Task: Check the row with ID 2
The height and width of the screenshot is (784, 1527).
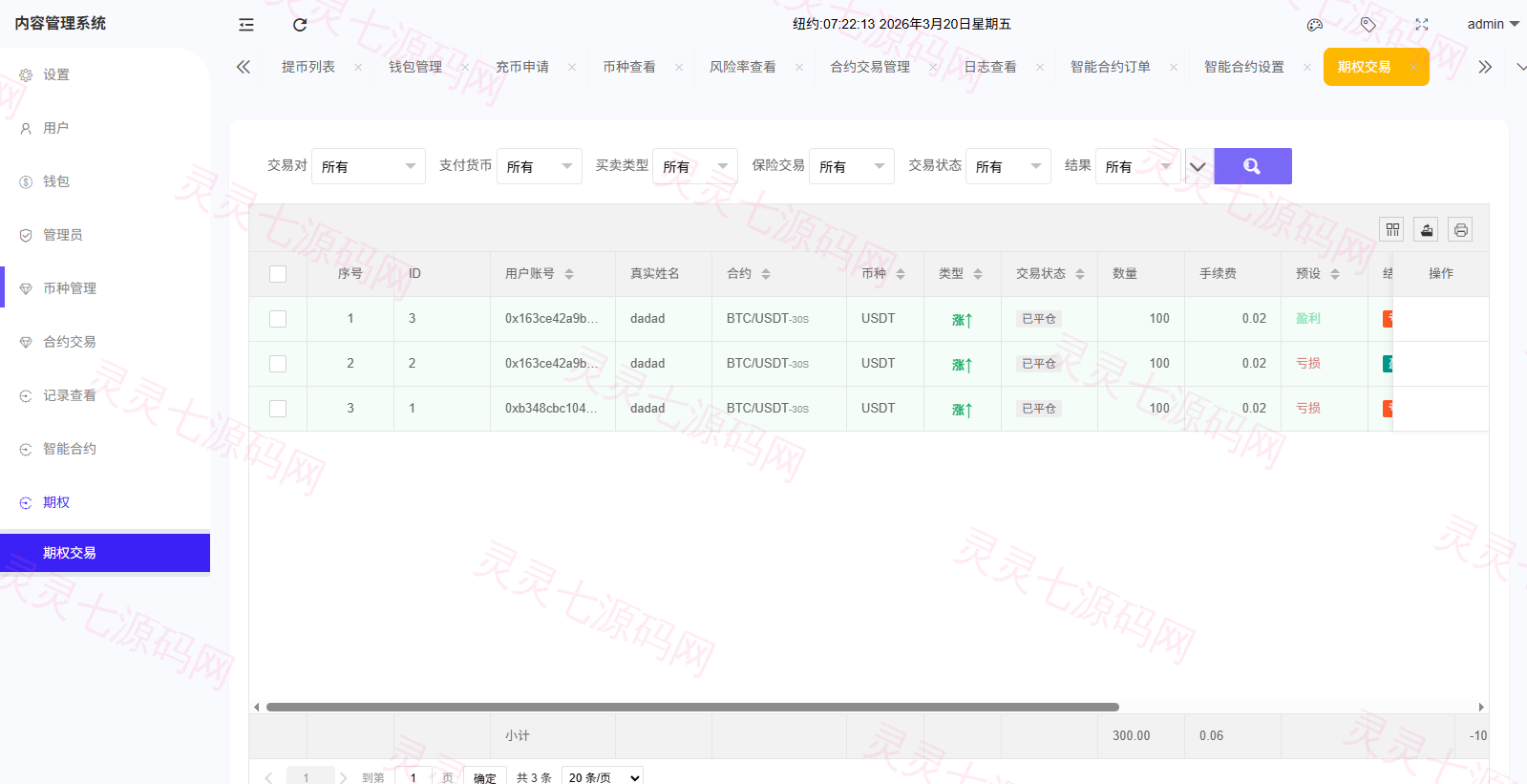Action: [x=278, y=364]
